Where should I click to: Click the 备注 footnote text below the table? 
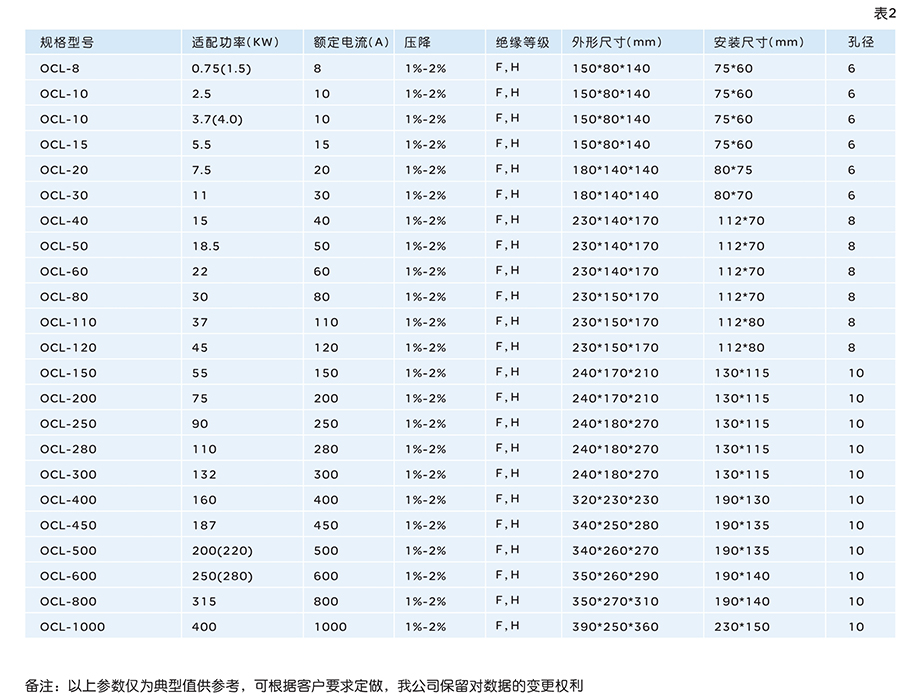[x=304, y=686]
